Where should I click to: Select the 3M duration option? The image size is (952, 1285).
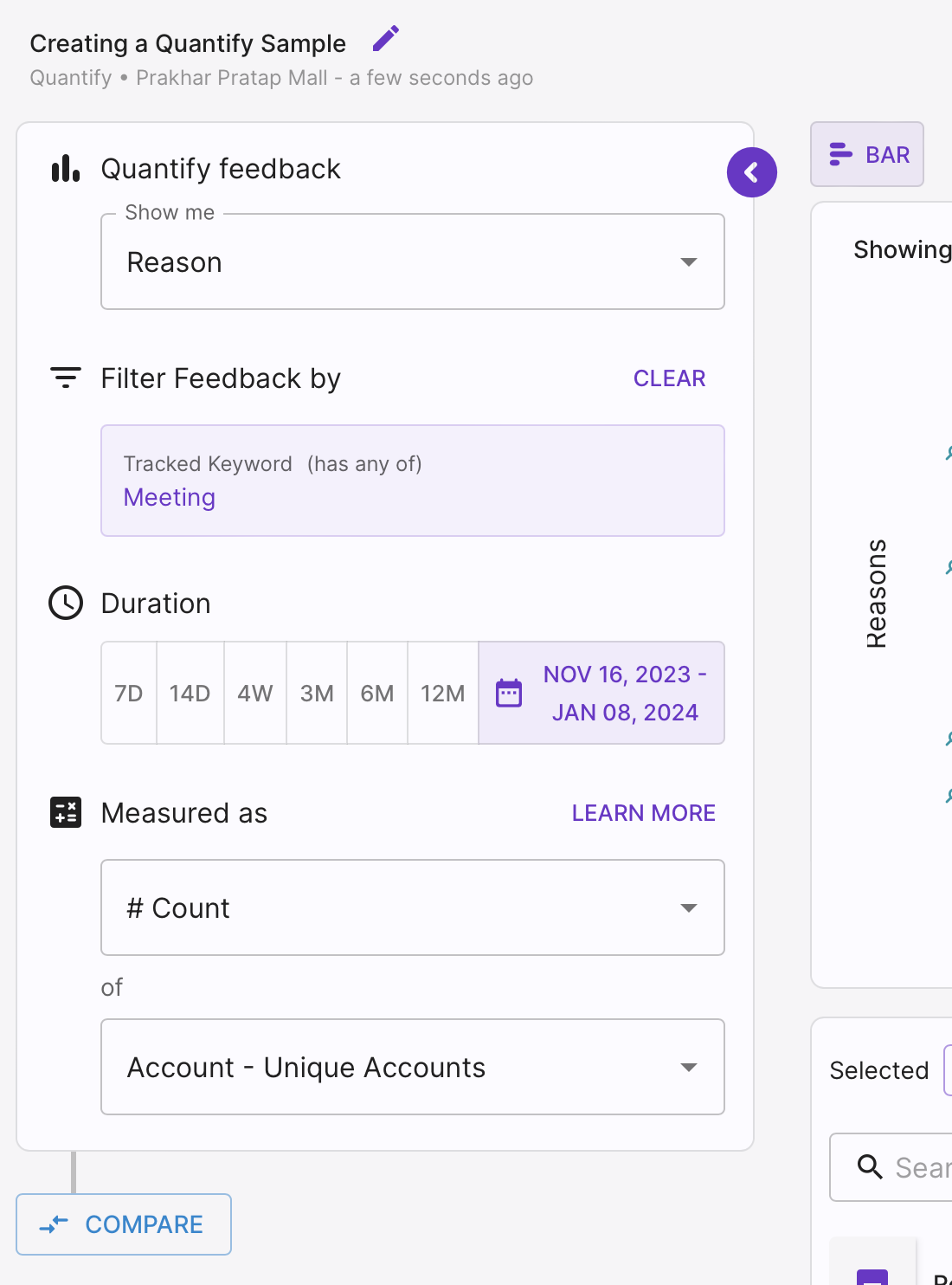pos(317,693)
